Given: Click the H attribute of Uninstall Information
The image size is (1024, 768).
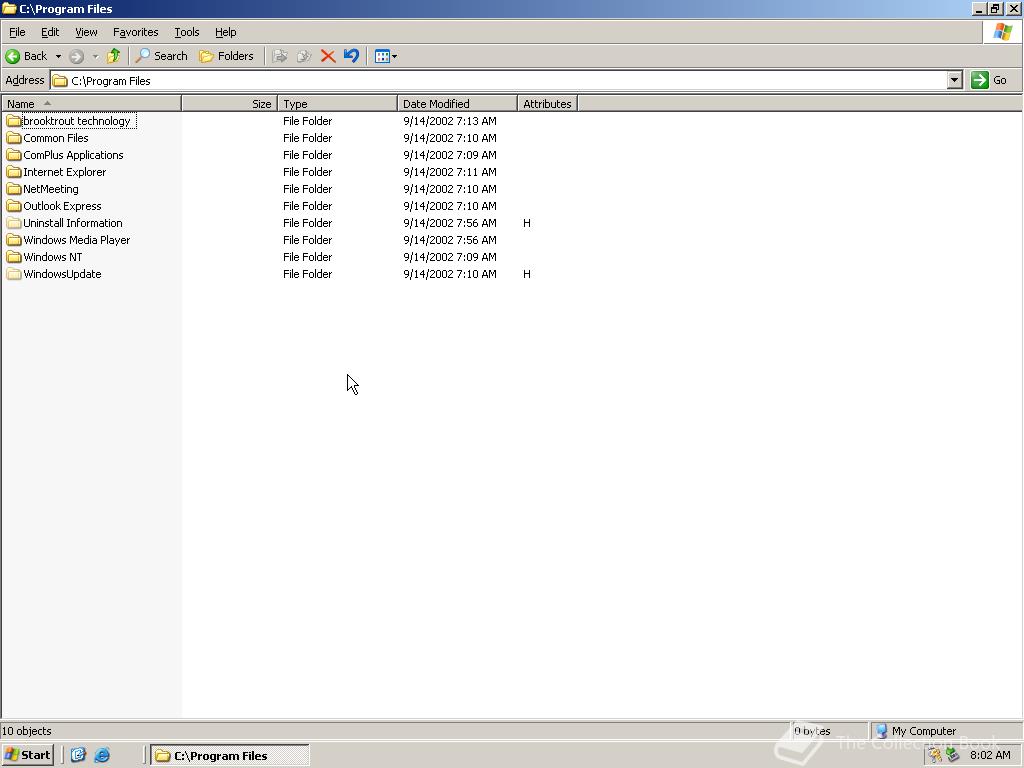Looking at the screenshot, I should click(527, 223).
